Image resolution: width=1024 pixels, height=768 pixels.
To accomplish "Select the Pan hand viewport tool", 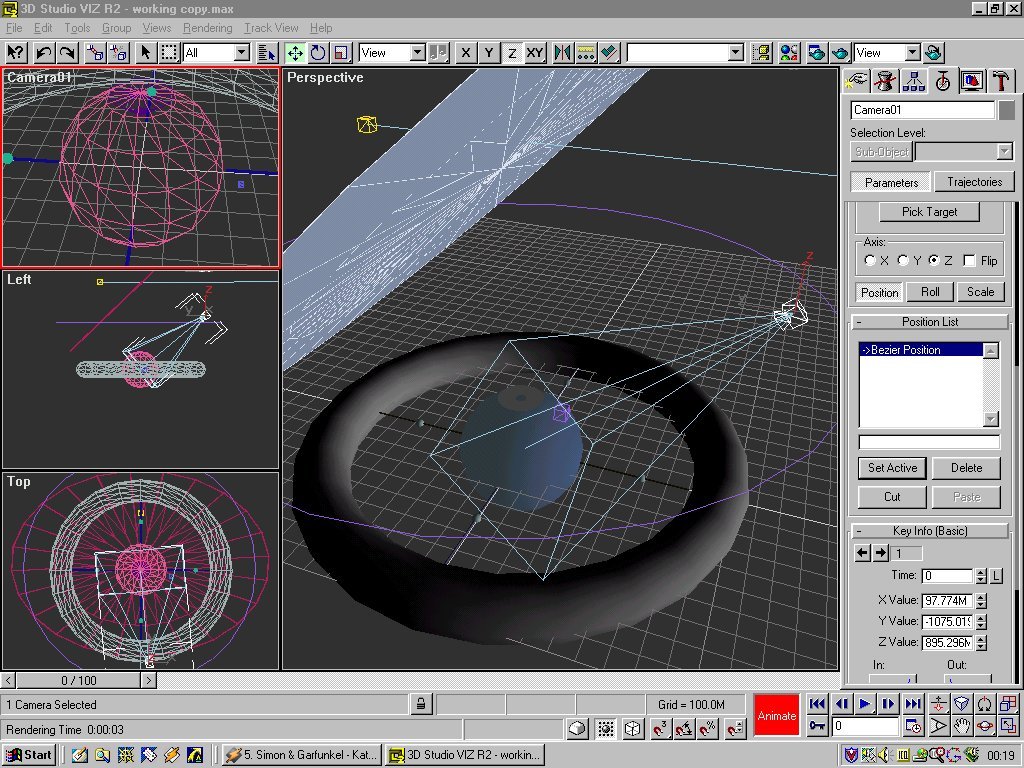I will [x=961, y=726].
